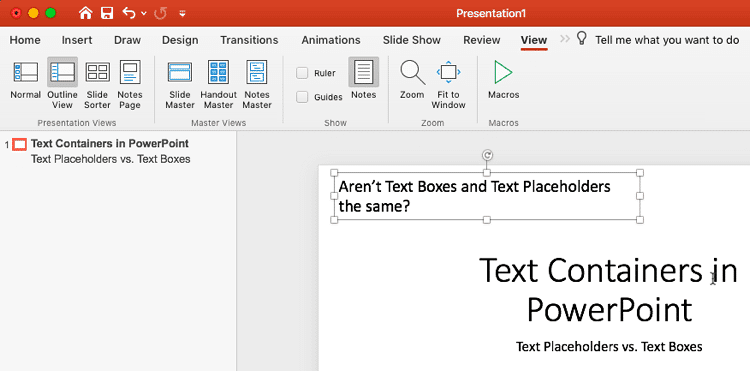Open Customize Quick Access Toolbar dropdown
This screenshot has width=750, height=371.
point(182,13)
